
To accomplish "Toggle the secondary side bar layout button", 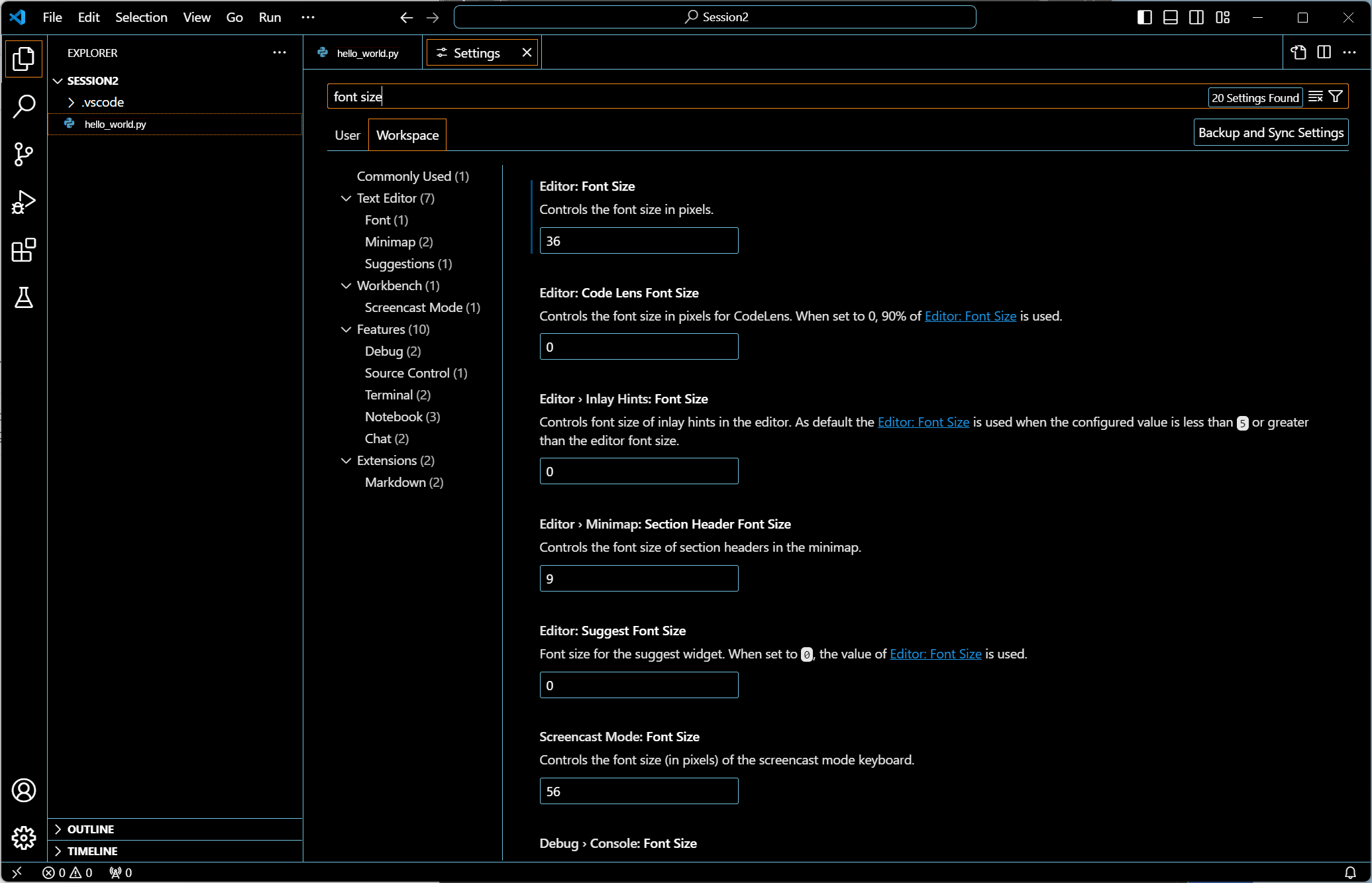I will 1196,17.
